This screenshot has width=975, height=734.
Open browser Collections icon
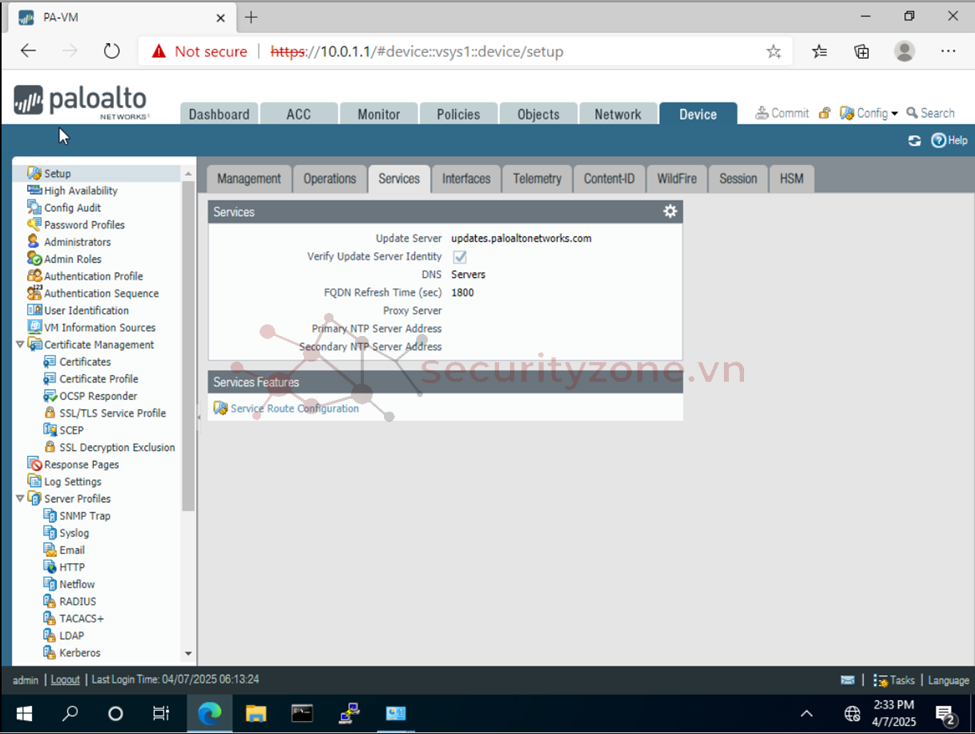tap(862, 51)
